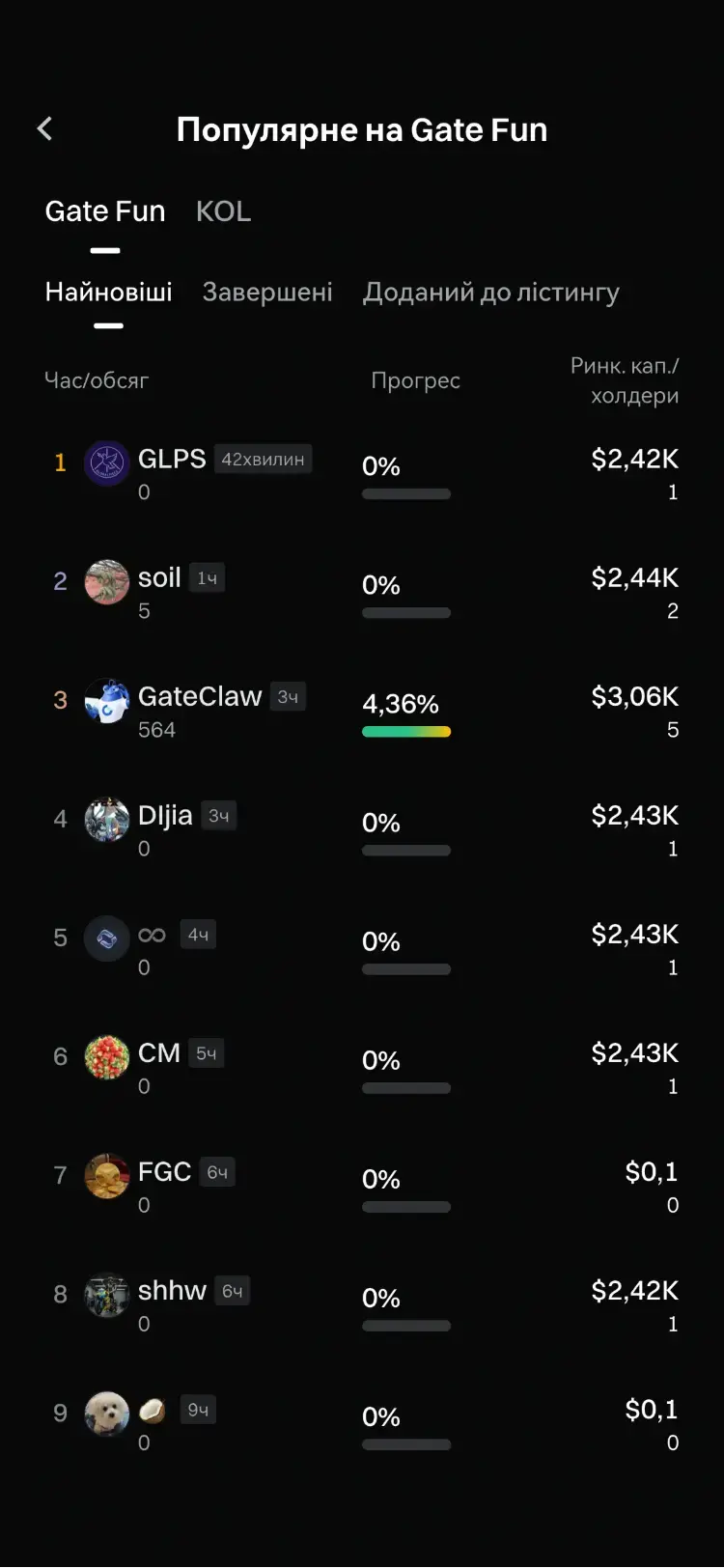Image resolution: width=724 pixels, height=1568 pixels.
Task: Tap the back arrow icon
Action: click(x=44, y=129)
